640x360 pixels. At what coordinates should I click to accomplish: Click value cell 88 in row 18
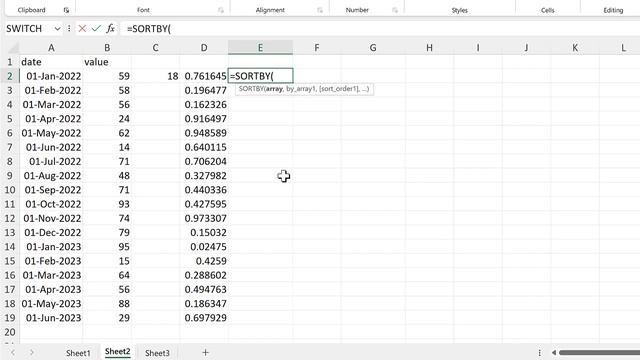(x=107, y=304)
